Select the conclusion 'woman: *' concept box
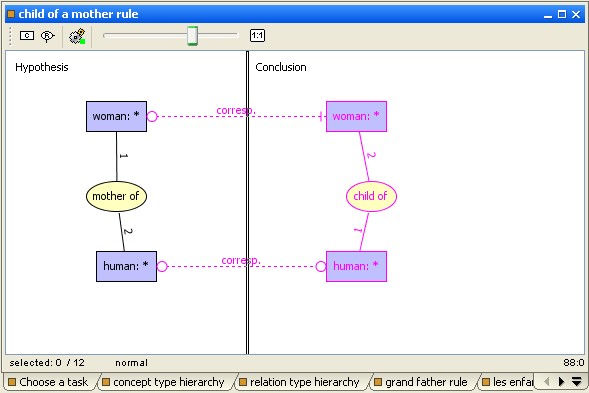The width and height of the screenshot is (589, 393). (x=356, y=116)
